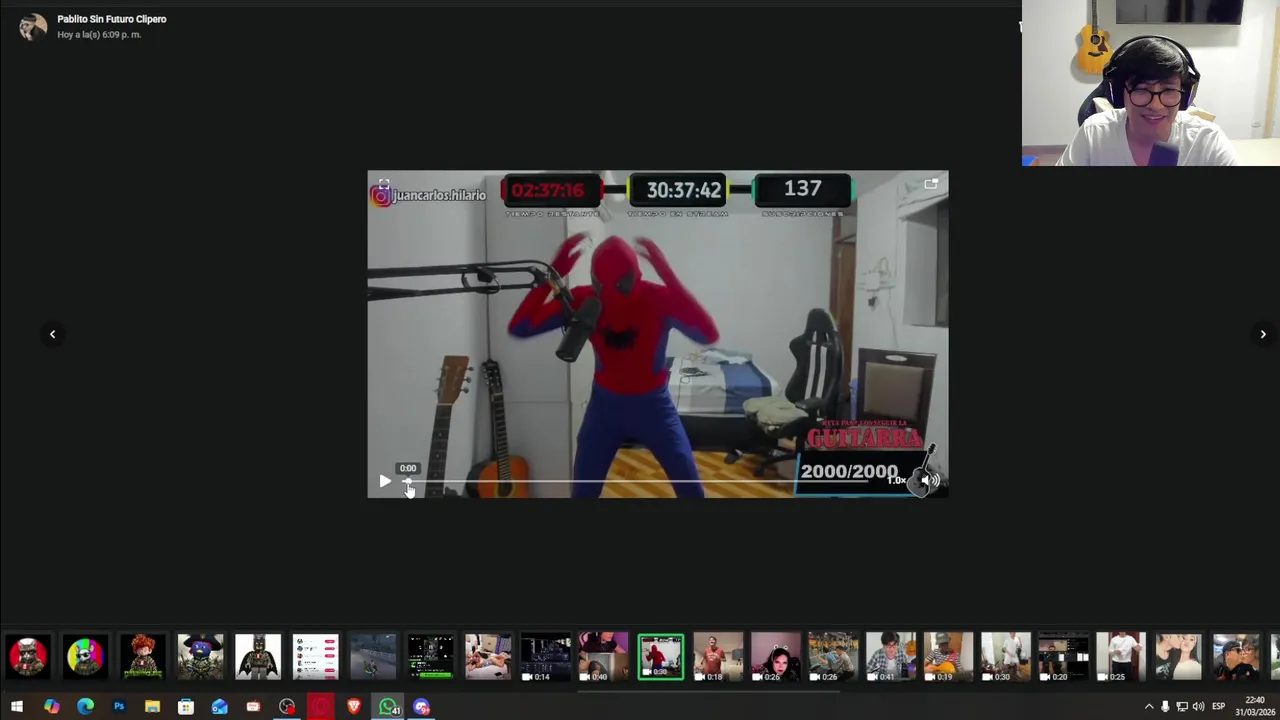Open 0:25 video thumbnail
Screen dimensions: 1280x720
point(1120,657)
